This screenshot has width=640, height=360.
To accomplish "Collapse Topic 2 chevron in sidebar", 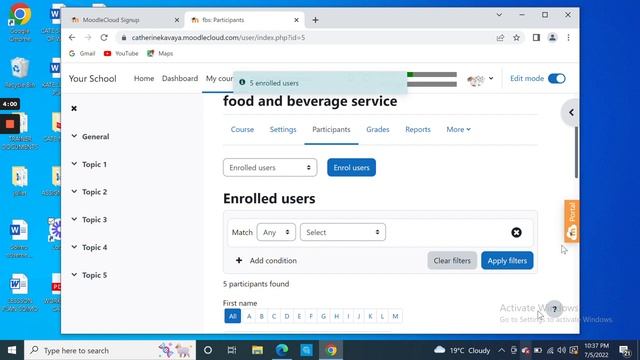I will click(x=74, y=191).
